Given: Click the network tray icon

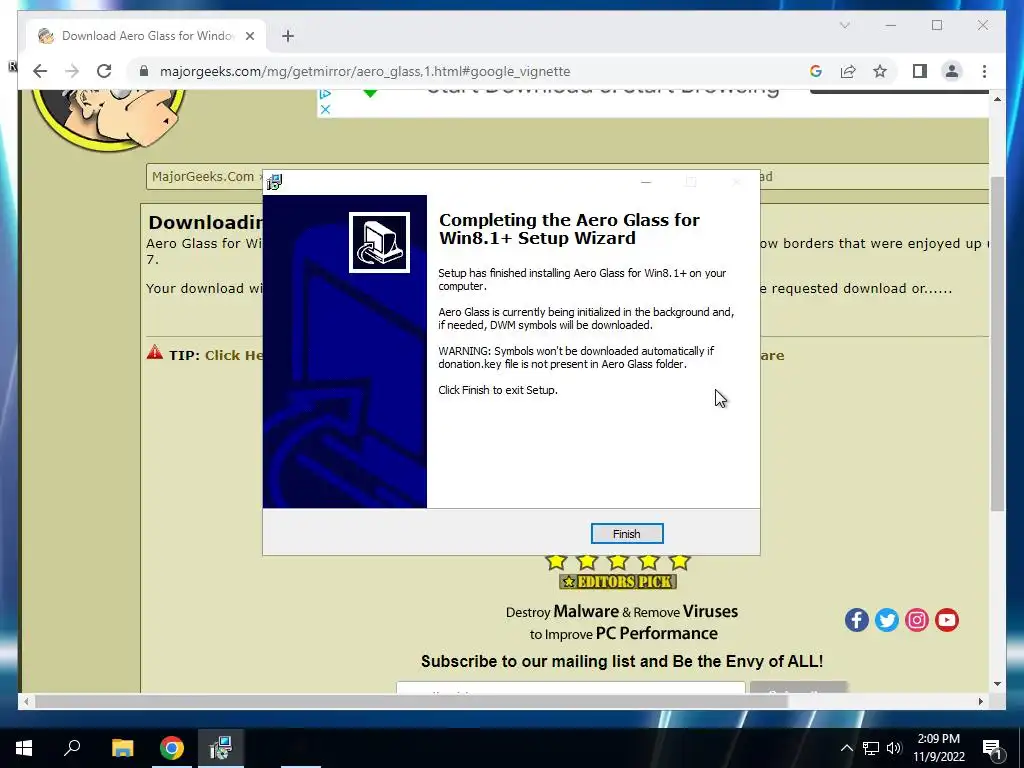Looking at the screenshot, I should (871, 748).
